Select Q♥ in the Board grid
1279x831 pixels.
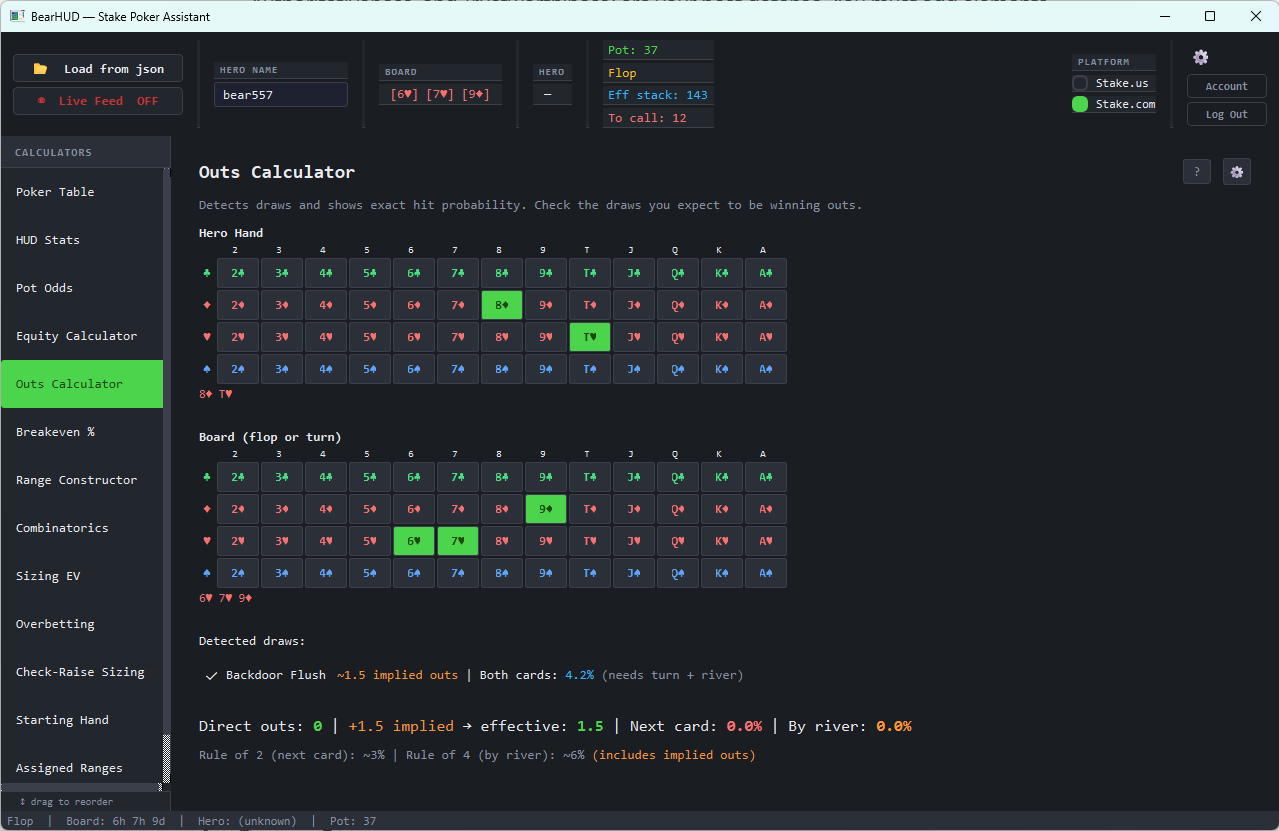click(x=677, y=541)
